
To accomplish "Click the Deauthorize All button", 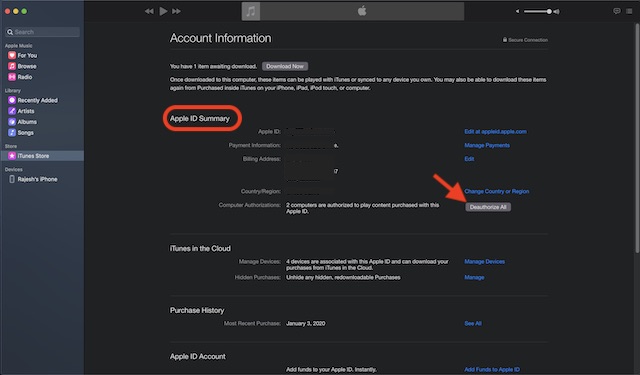I will click(x=488, y=207).
